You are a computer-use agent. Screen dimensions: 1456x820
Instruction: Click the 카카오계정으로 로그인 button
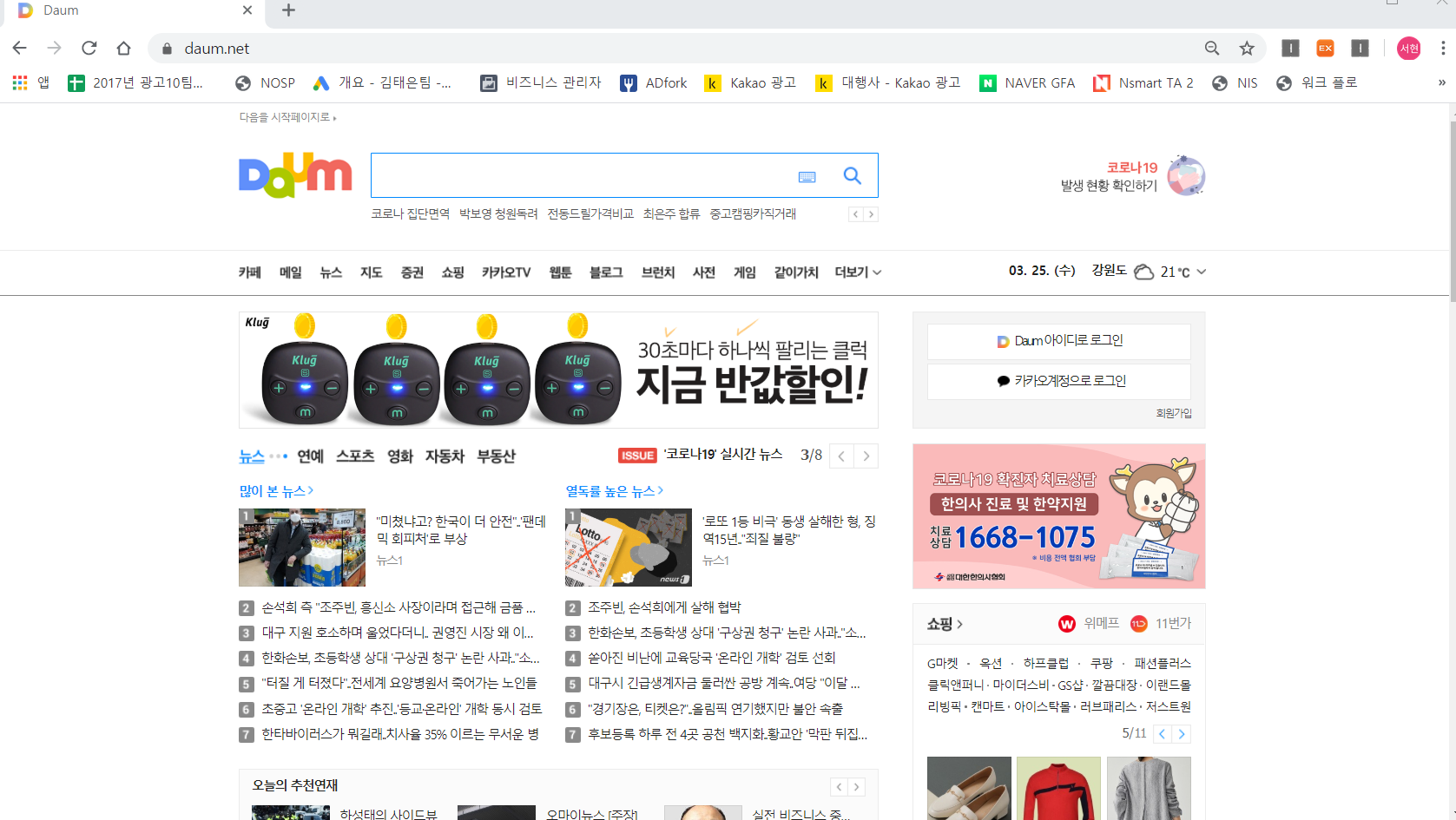[x=1058, y=381]
